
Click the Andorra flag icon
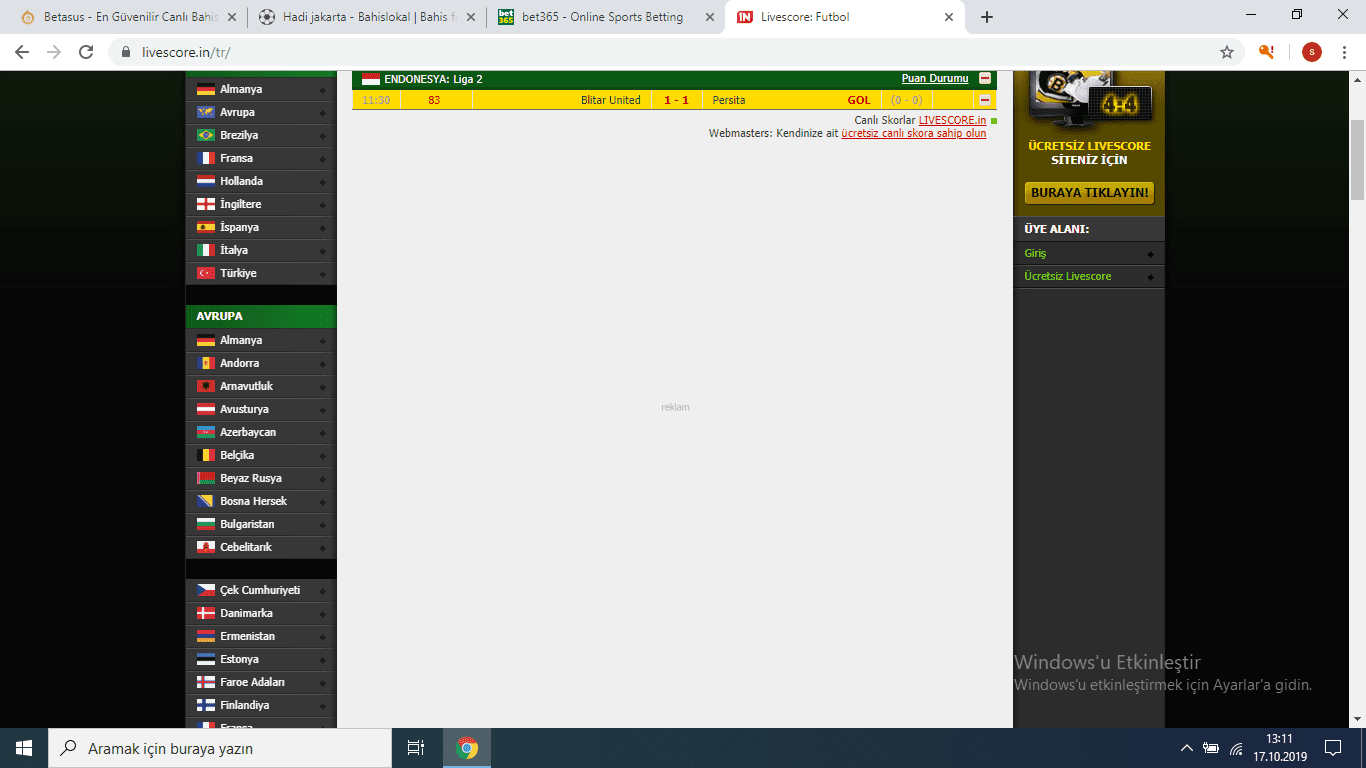(x=206, y=363)
